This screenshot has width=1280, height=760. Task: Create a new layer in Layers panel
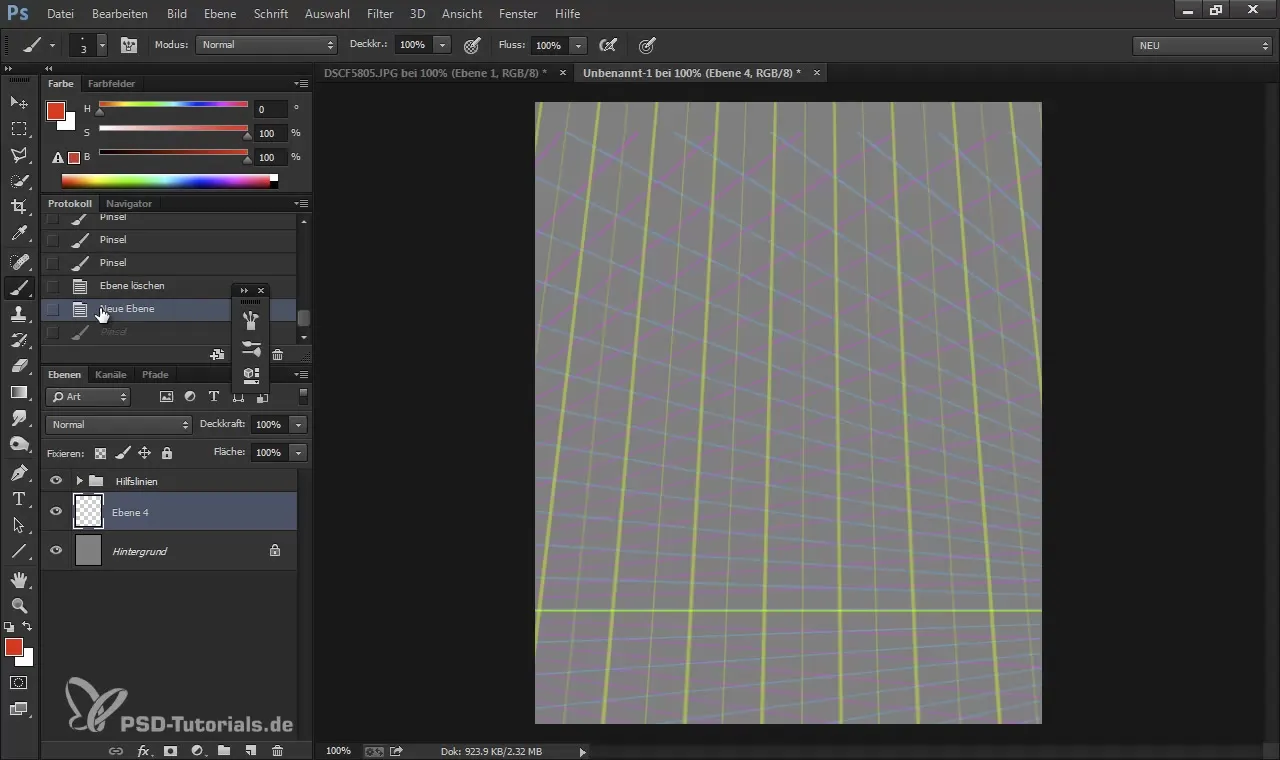(x=251, y=750)
